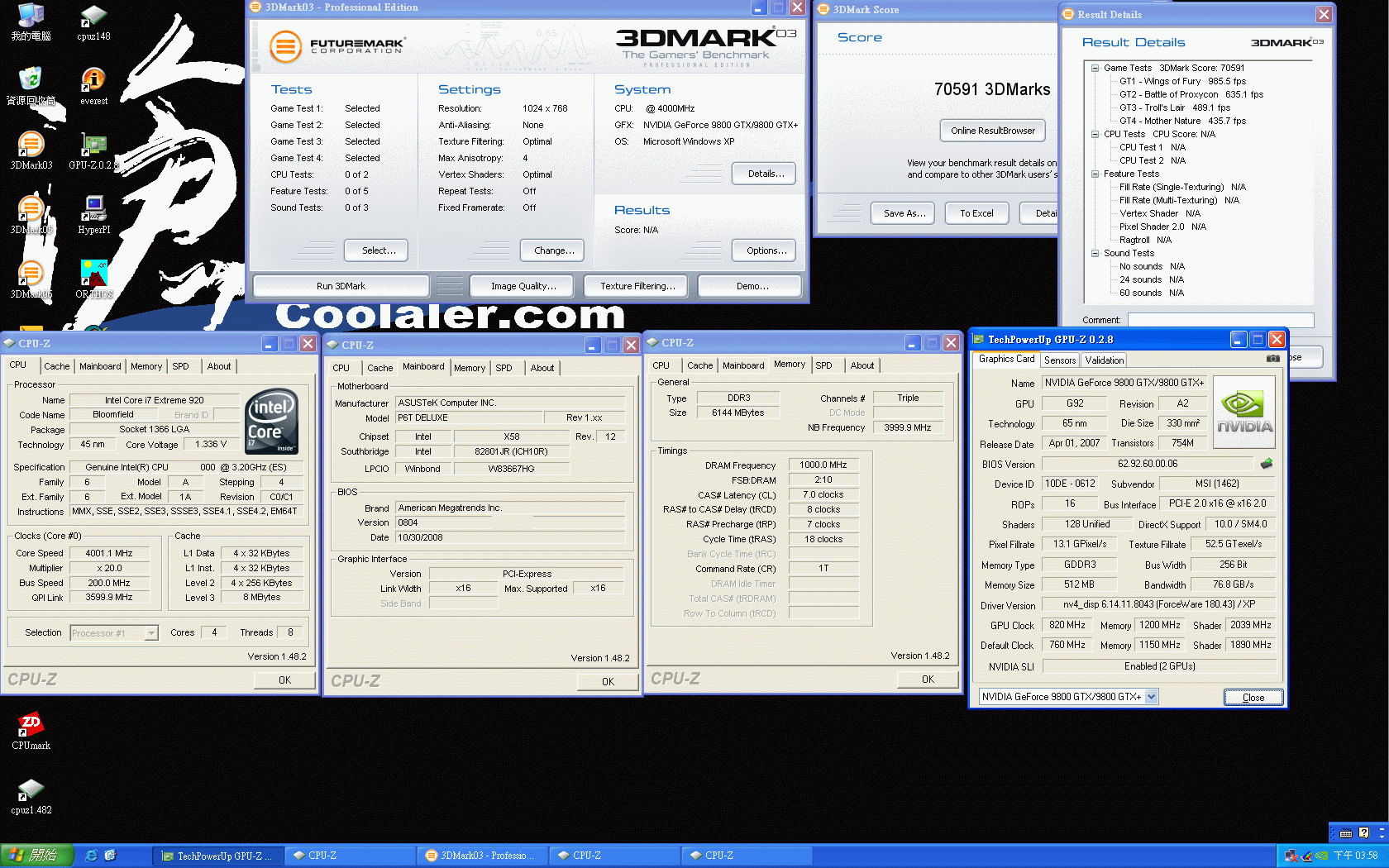Open the cpuz148 desktop shortcut
Screen dimensions: 1389x868
pyautogui.click(x=93, y=22)
